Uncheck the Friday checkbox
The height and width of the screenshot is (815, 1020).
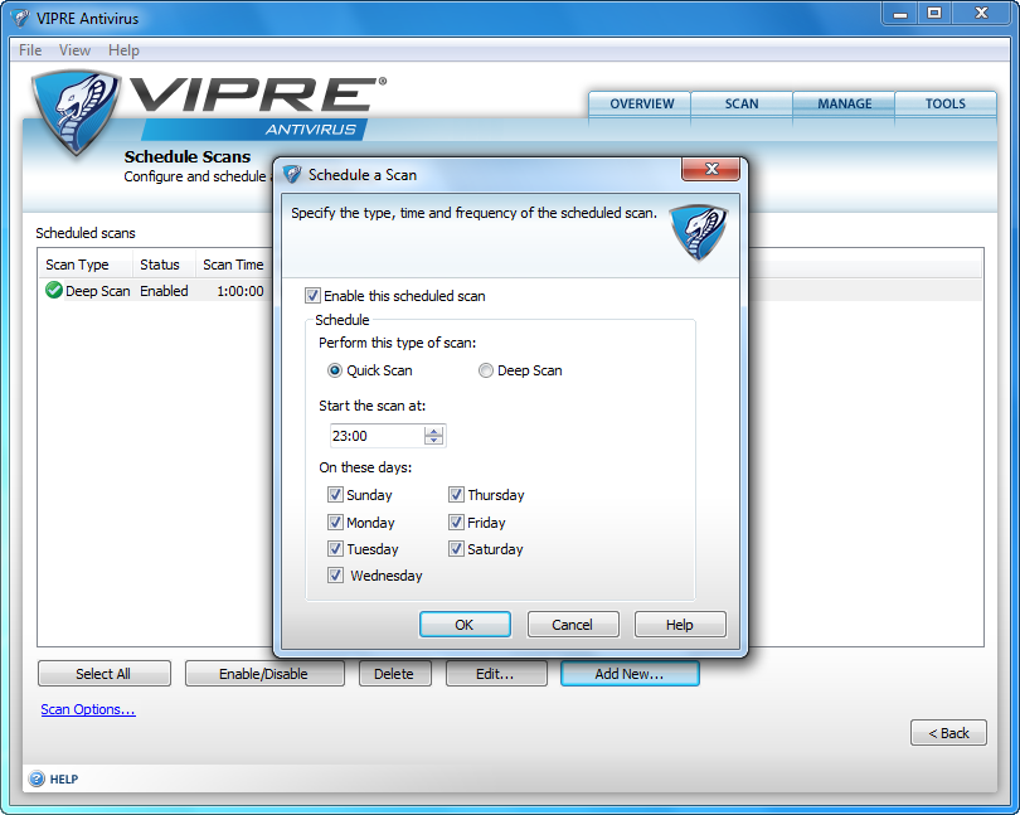point(456,522)
